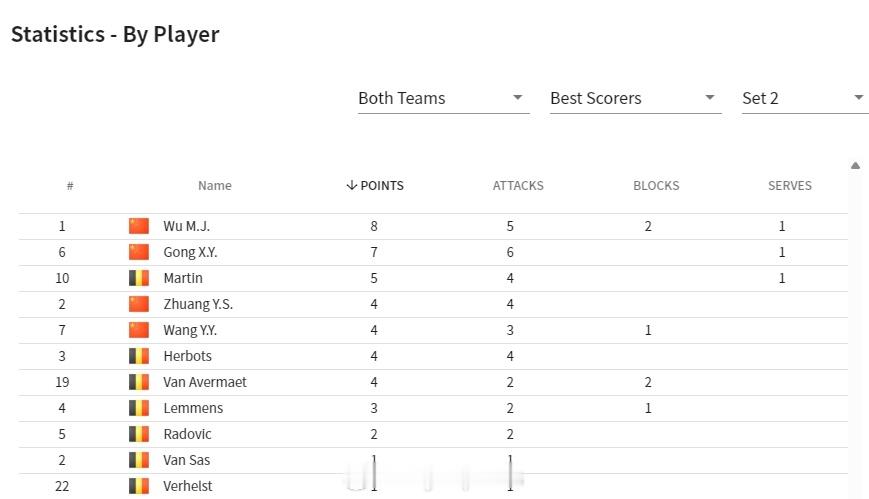Screen dimensions: 869x499
Task: Open the Both Teams dropdown
Action: coord(443,99)
